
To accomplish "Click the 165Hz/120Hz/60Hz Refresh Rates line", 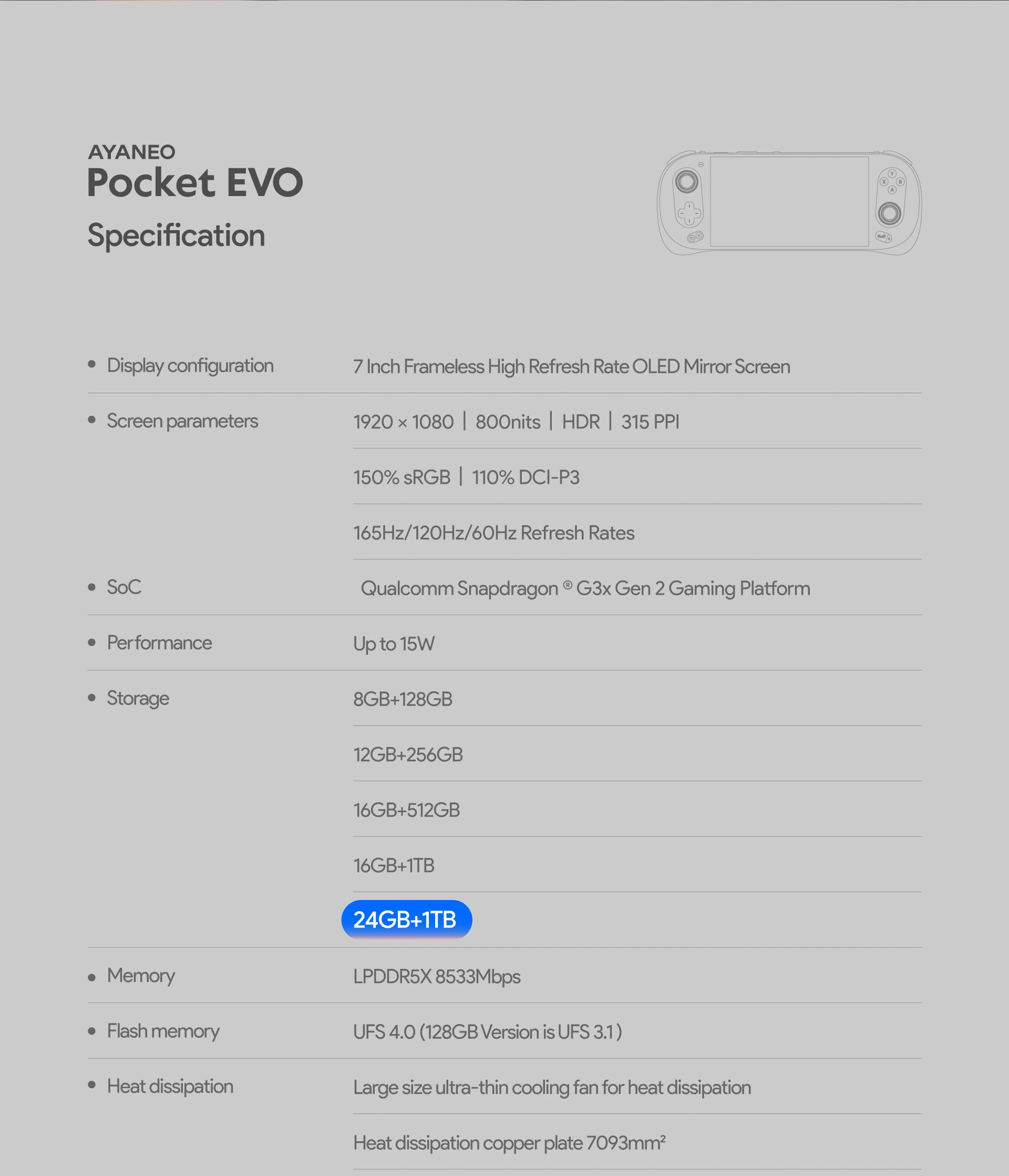I will (x=493, y=533).
